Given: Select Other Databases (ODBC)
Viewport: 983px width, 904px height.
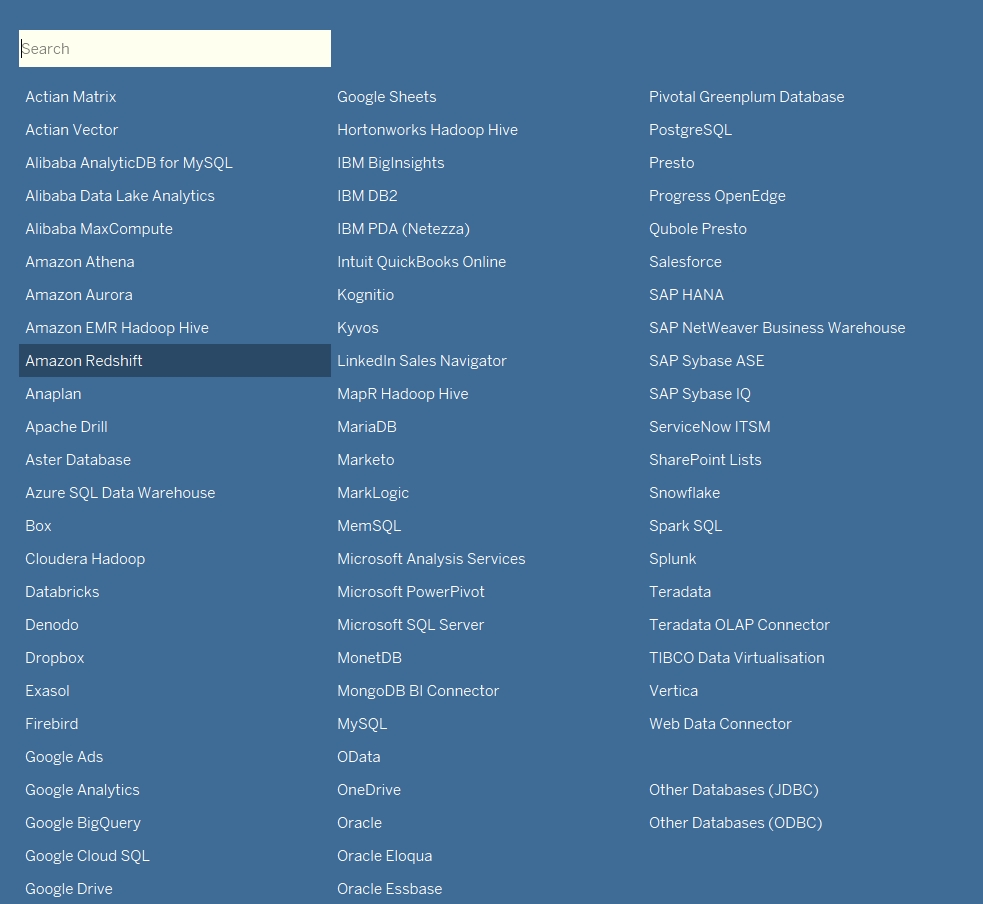Looking at the screenshot, I should [x=736, y=822].
